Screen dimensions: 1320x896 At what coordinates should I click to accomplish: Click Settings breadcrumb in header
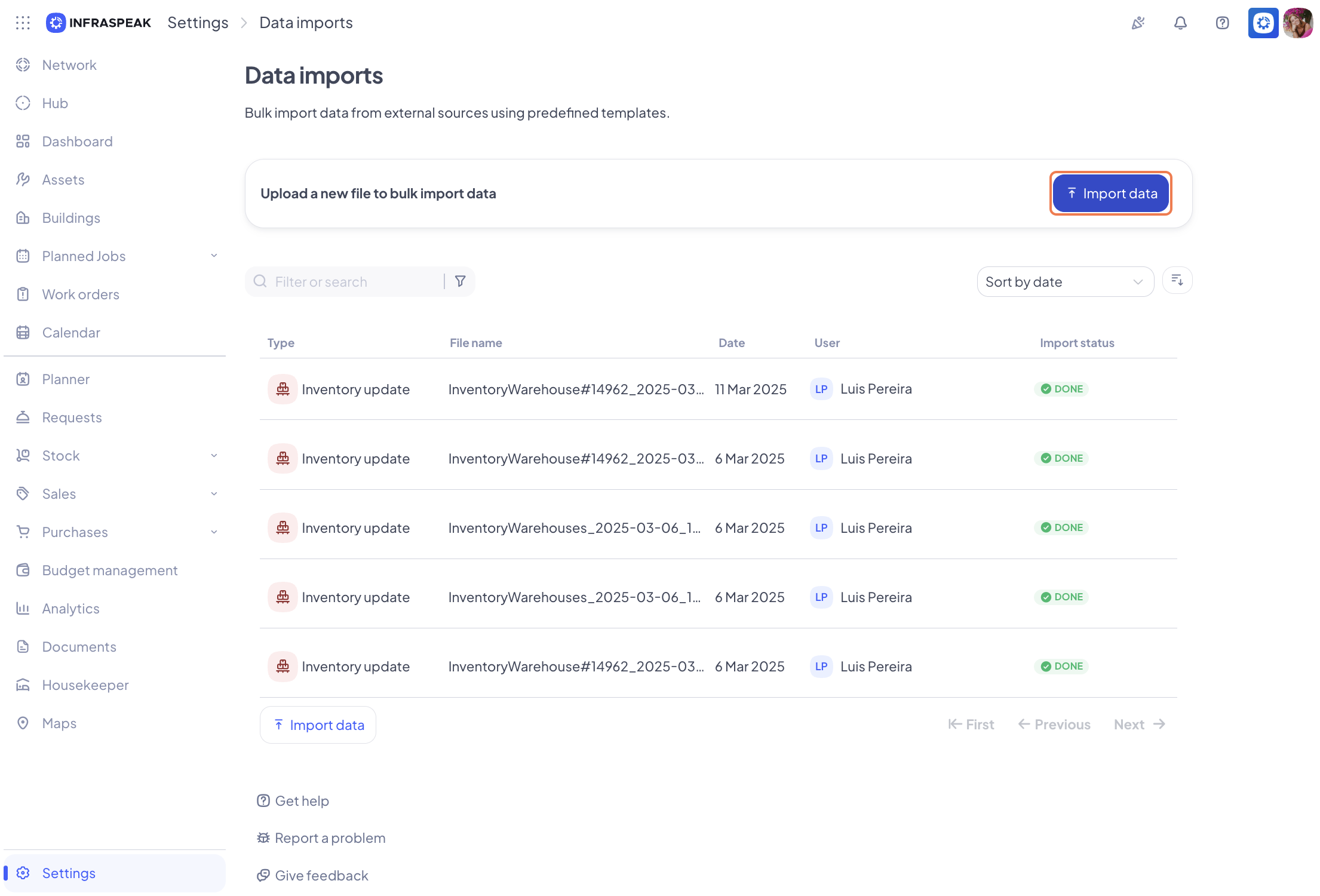198,23
